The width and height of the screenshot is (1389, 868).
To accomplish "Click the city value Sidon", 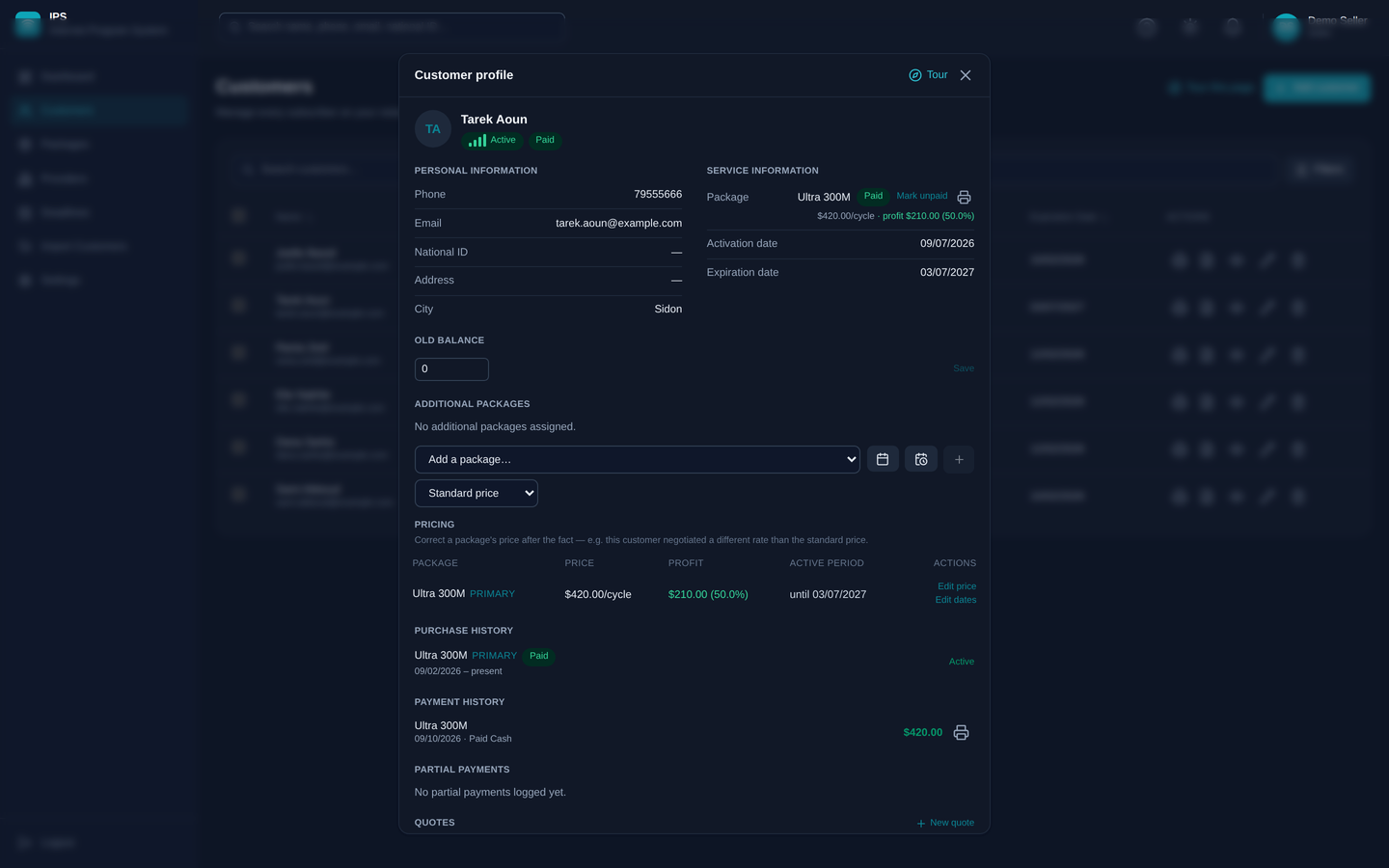I will pos(667,309).
